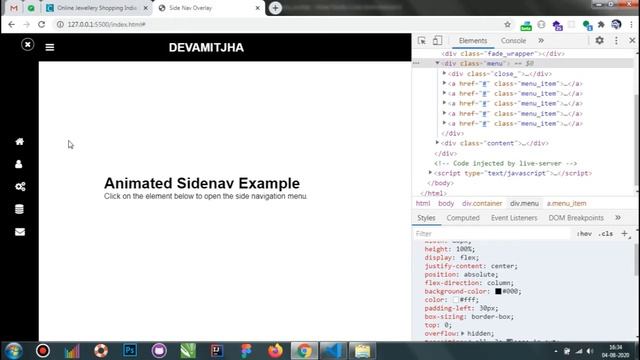Open DevTools settings gear
Image resolution: width=640 pixels, height=360 pixels.
tap(600, 40)
